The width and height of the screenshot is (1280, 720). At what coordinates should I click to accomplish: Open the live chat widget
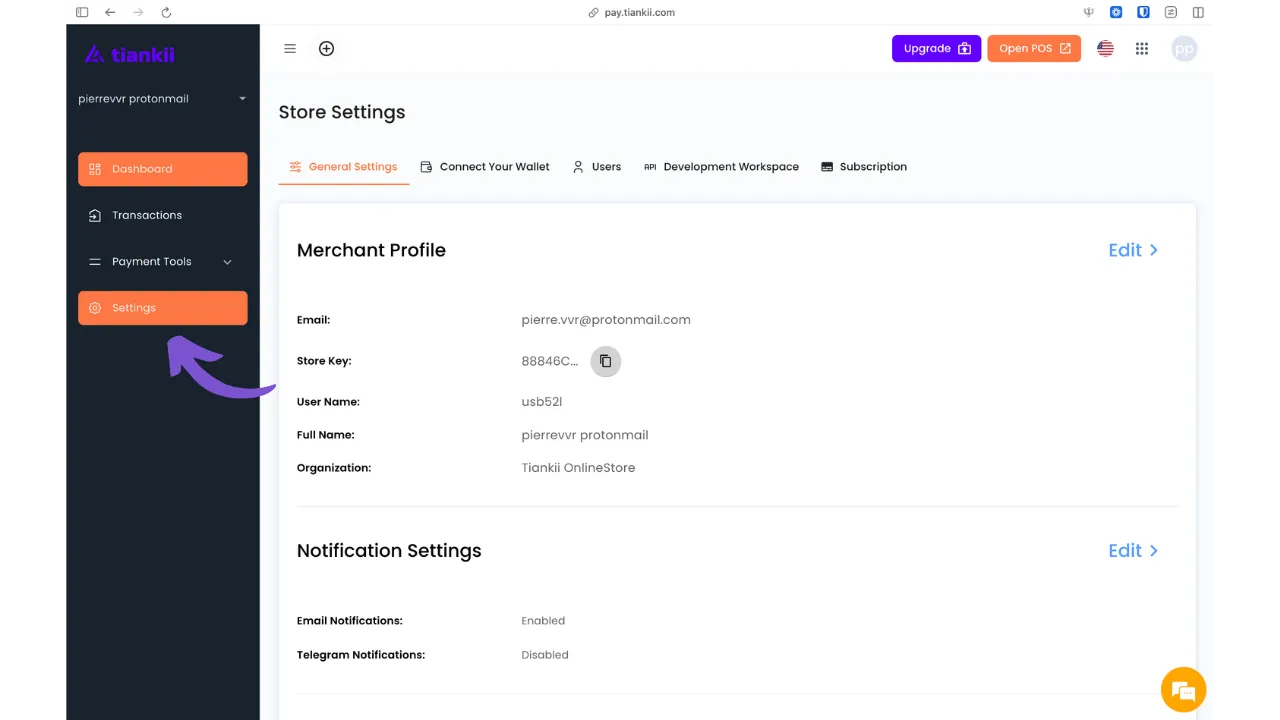coord(1183,690)
